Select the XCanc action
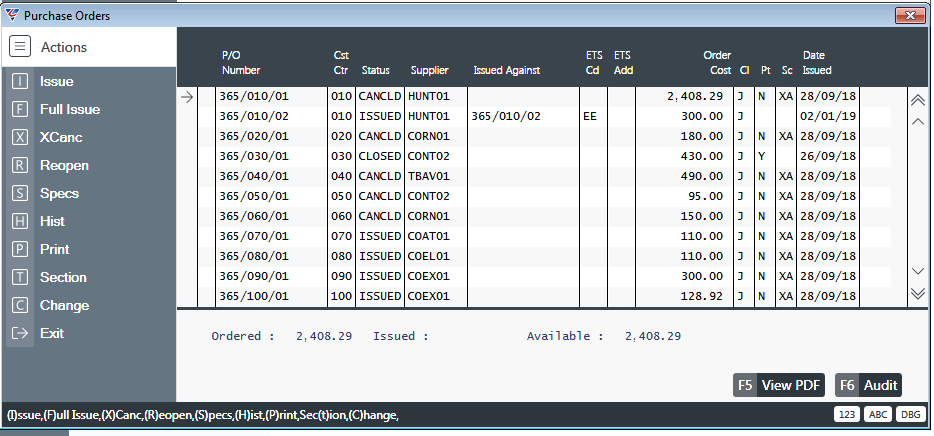 pyautogui.click(x=61, y=138)
